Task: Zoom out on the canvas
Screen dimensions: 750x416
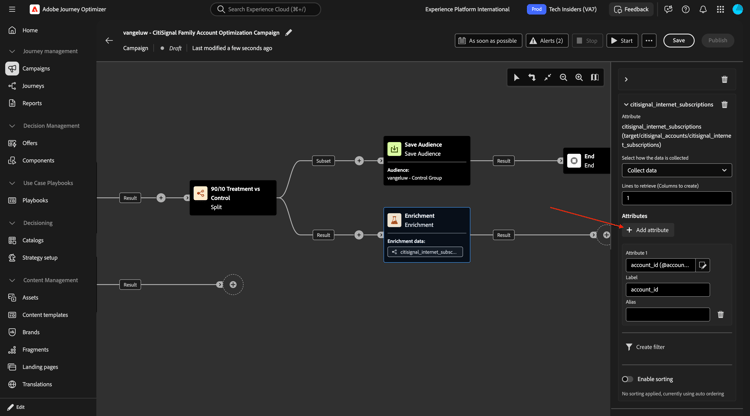Action: coord(563,77)
